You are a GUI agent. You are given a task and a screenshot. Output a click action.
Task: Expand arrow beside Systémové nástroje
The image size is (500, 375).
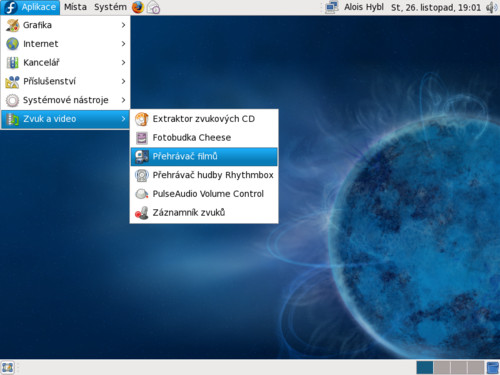click(123, 100)
